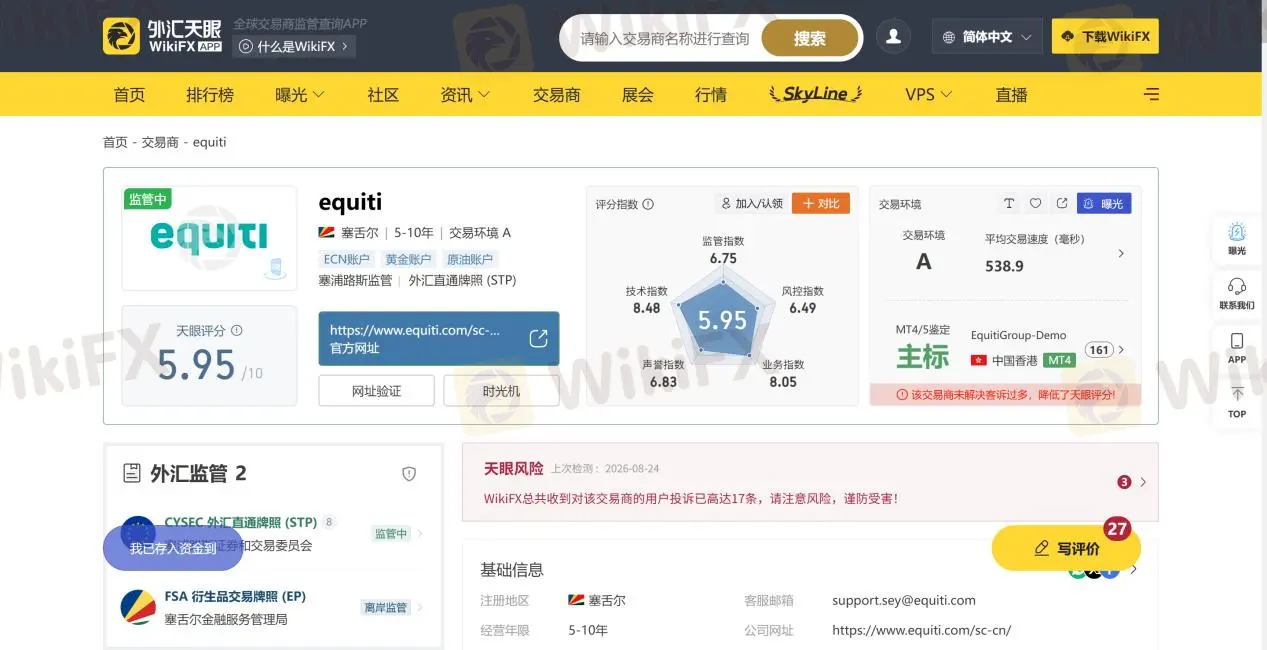1267x650 pixels.
Task: Click the 监管中 status tag on CYSEC row
Action: point(391,534)
